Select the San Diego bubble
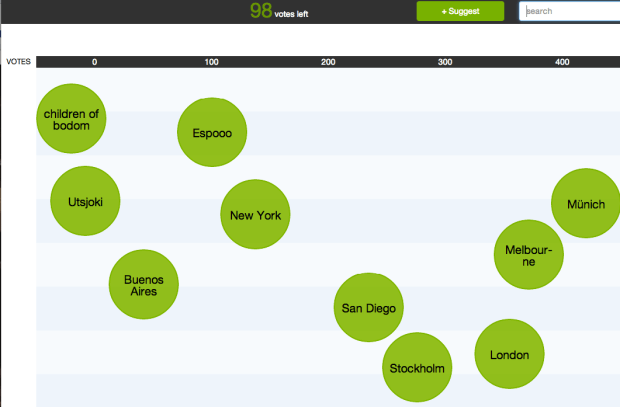The height and width of the screenshot is (407, 620). (x=367, y=308)
